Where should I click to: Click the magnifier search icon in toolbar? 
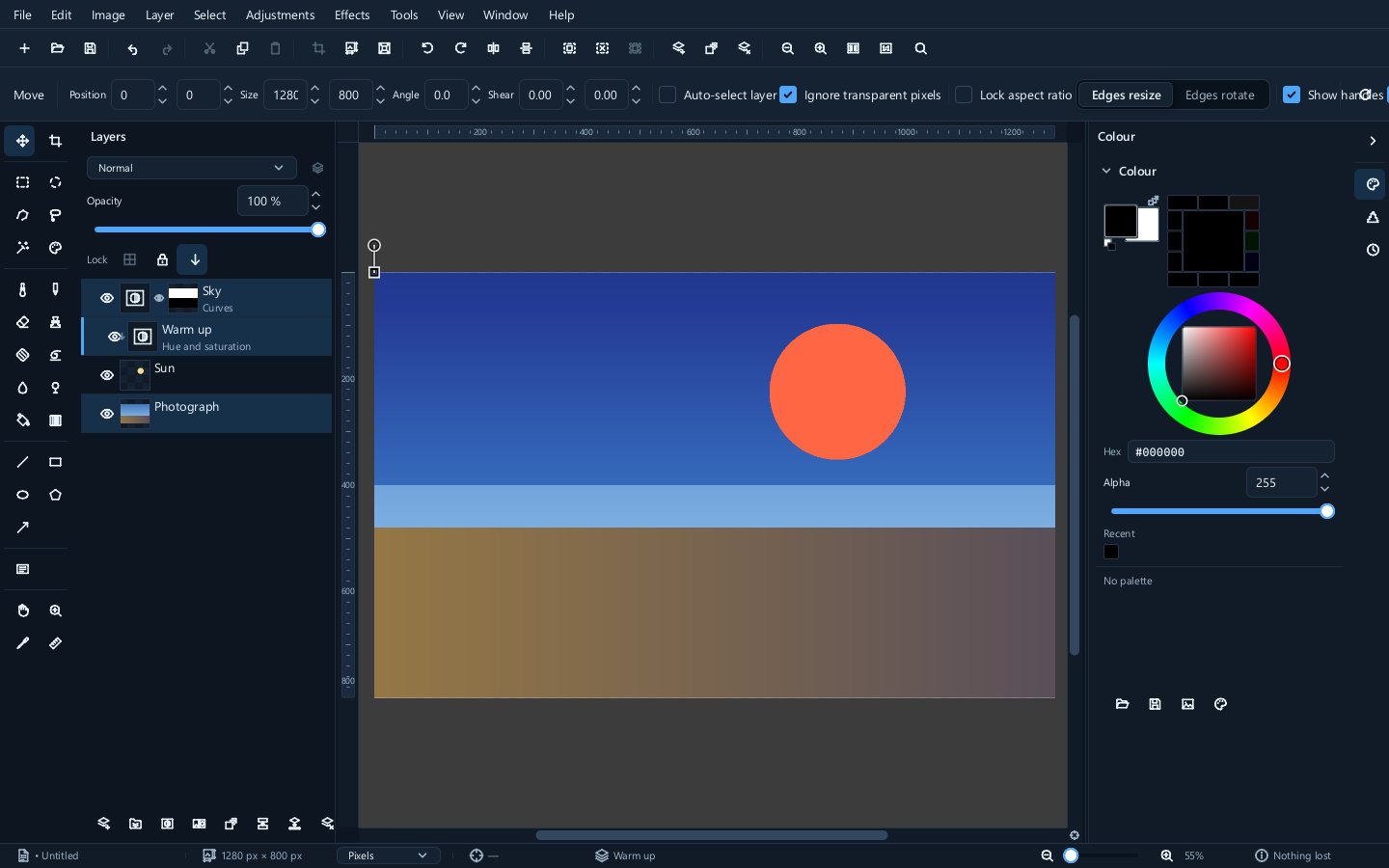(x=920, y=48)
